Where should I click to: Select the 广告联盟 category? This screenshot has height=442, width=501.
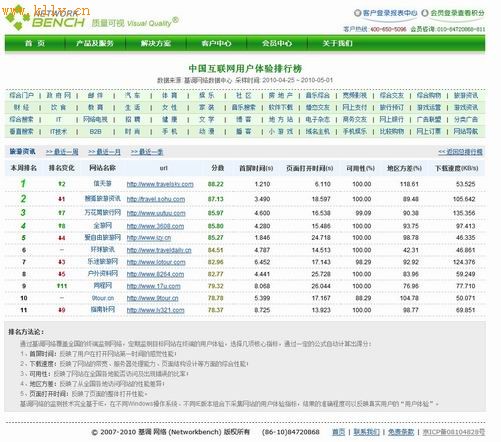[429, 120]
